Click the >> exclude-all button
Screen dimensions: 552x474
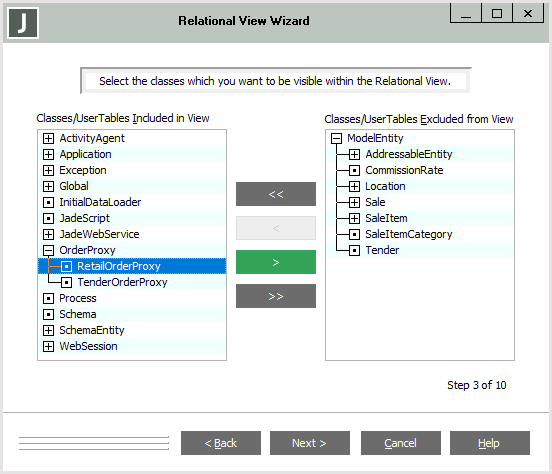click(x=276, y=296)
